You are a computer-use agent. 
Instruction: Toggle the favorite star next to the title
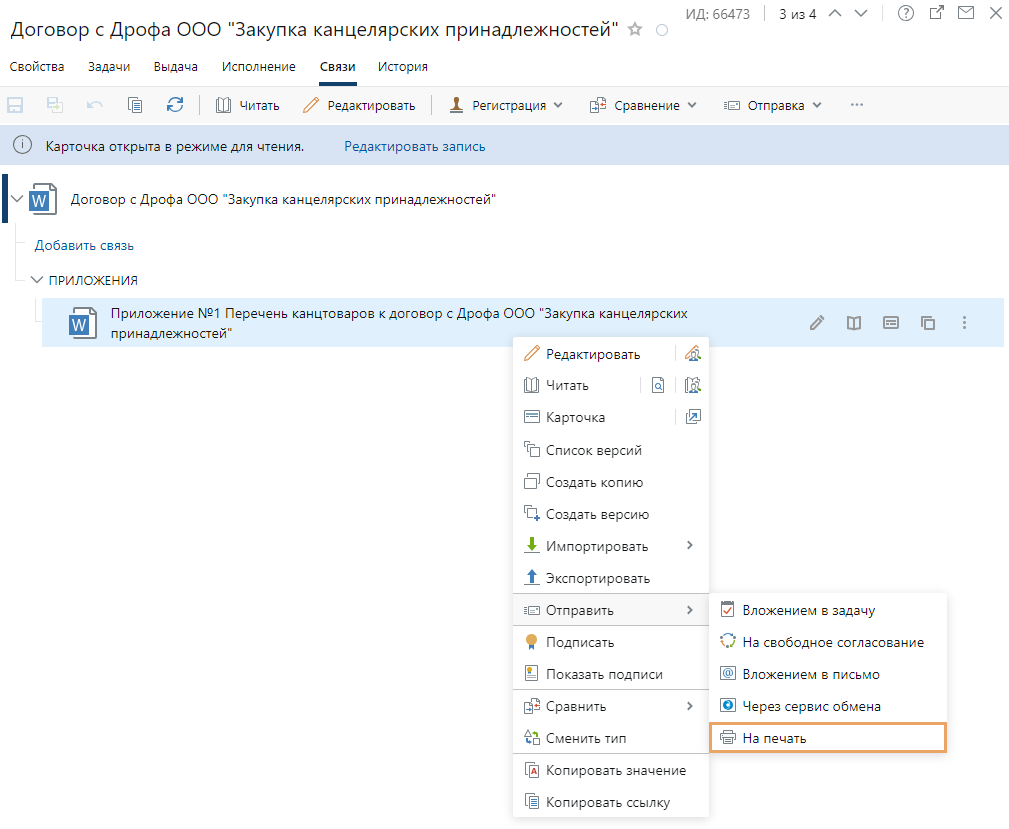pyautogui.click(x=635, y=30)
